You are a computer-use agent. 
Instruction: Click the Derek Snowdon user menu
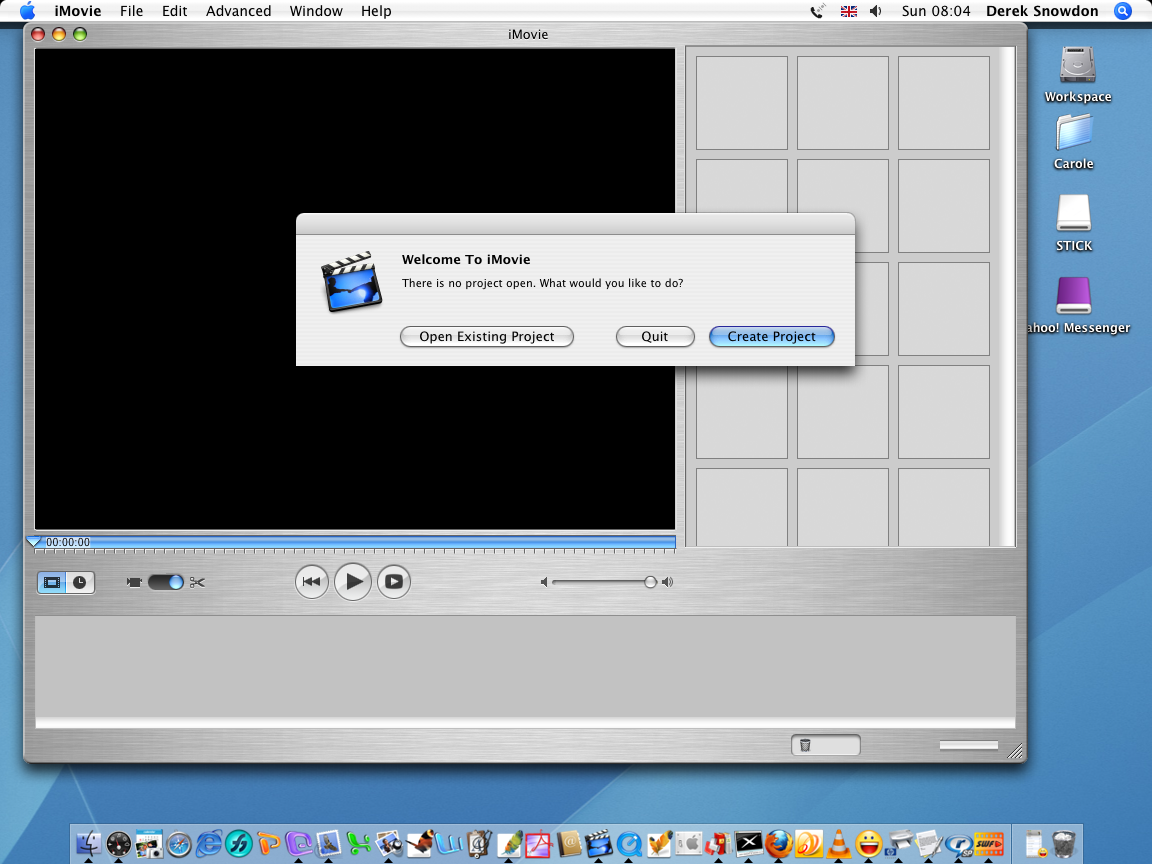click(x=1042, y=11)
